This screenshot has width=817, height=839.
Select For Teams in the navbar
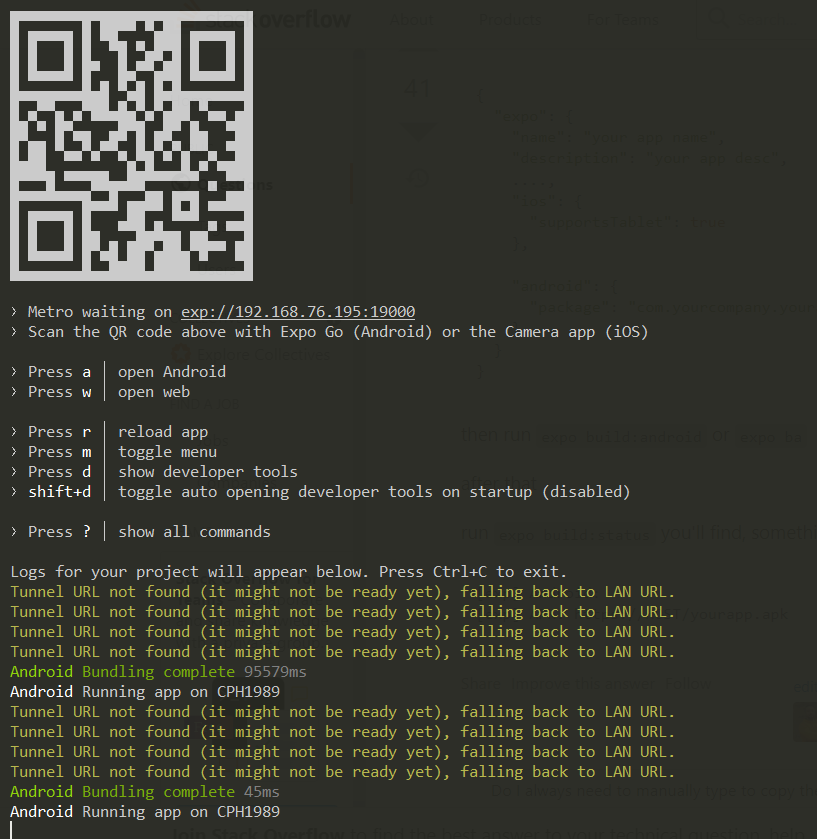623,19
